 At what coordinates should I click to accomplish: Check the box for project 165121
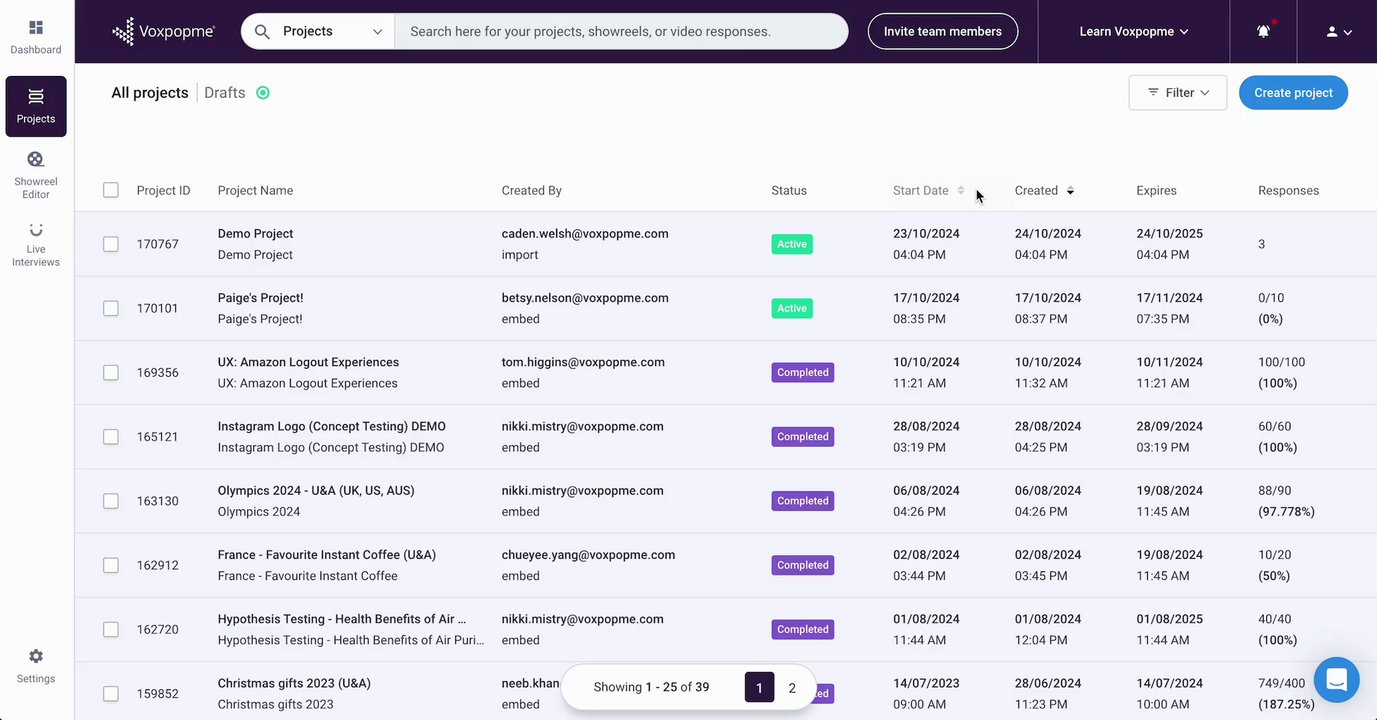[111, 437]
